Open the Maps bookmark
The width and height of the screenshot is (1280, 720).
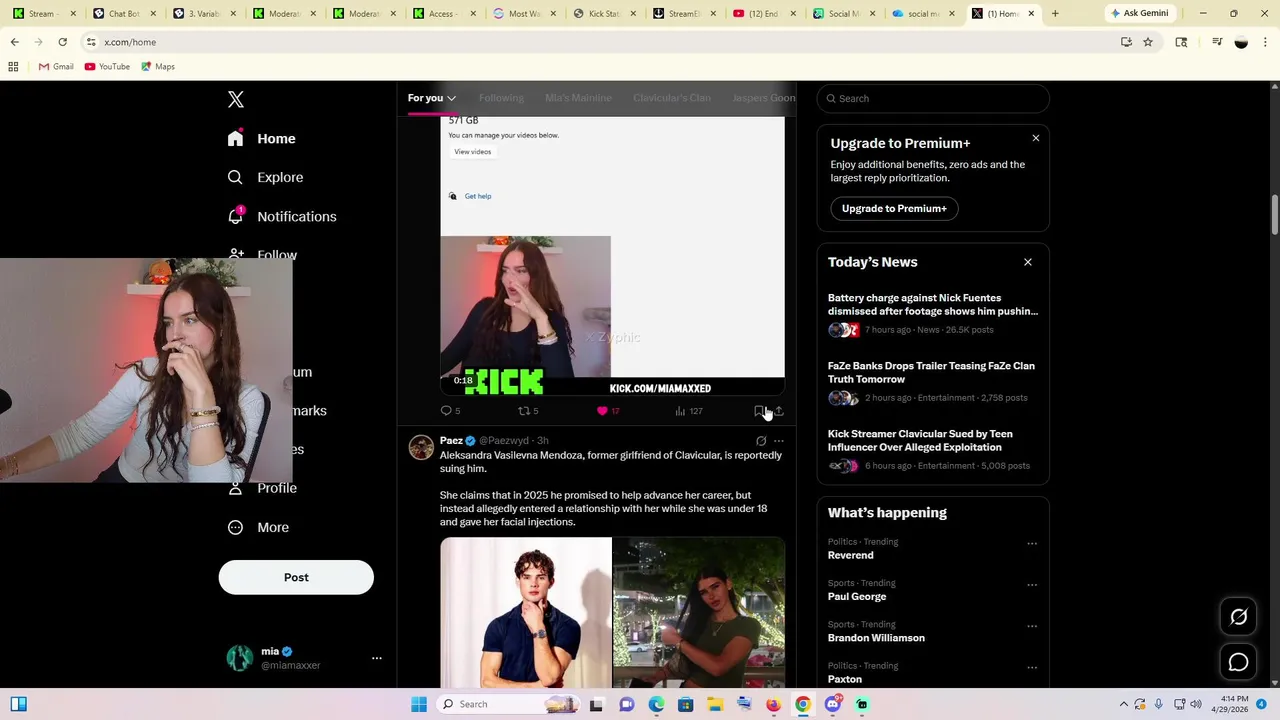pos(158,67)
